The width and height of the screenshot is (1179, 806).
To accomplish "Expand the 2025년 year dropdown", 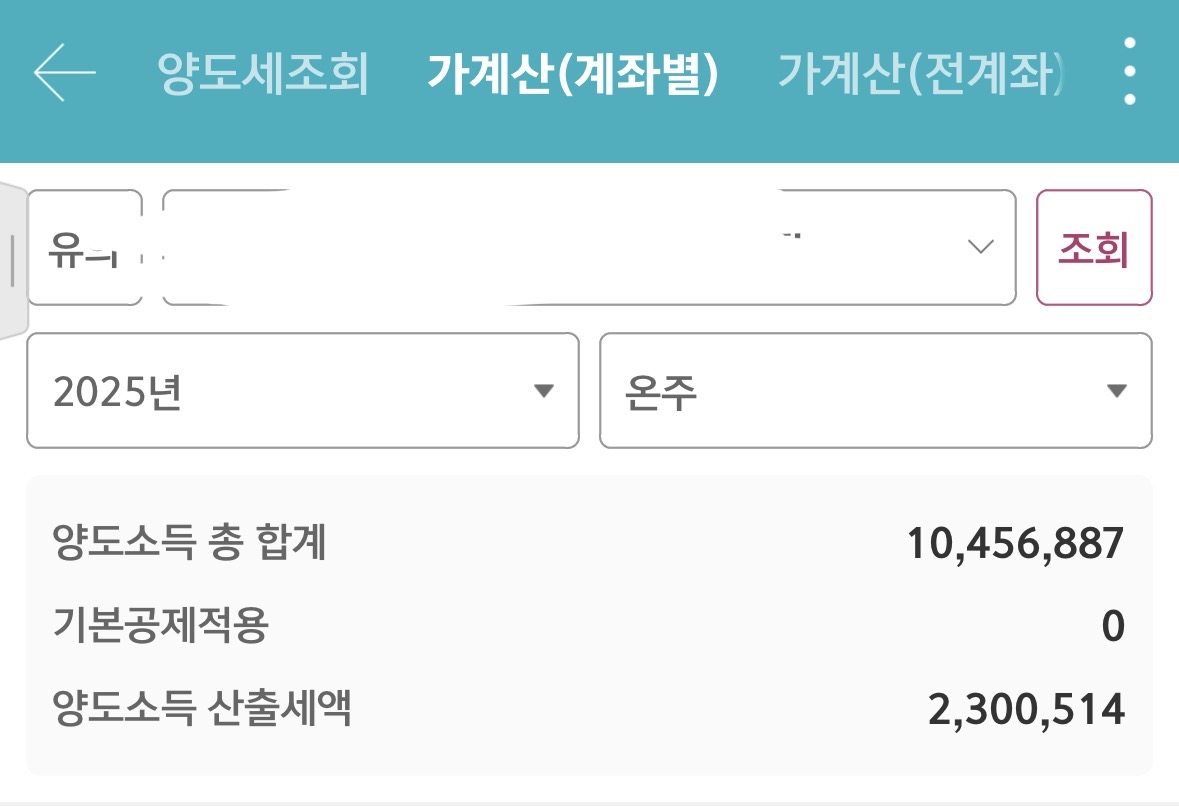I will coord(302,391).
